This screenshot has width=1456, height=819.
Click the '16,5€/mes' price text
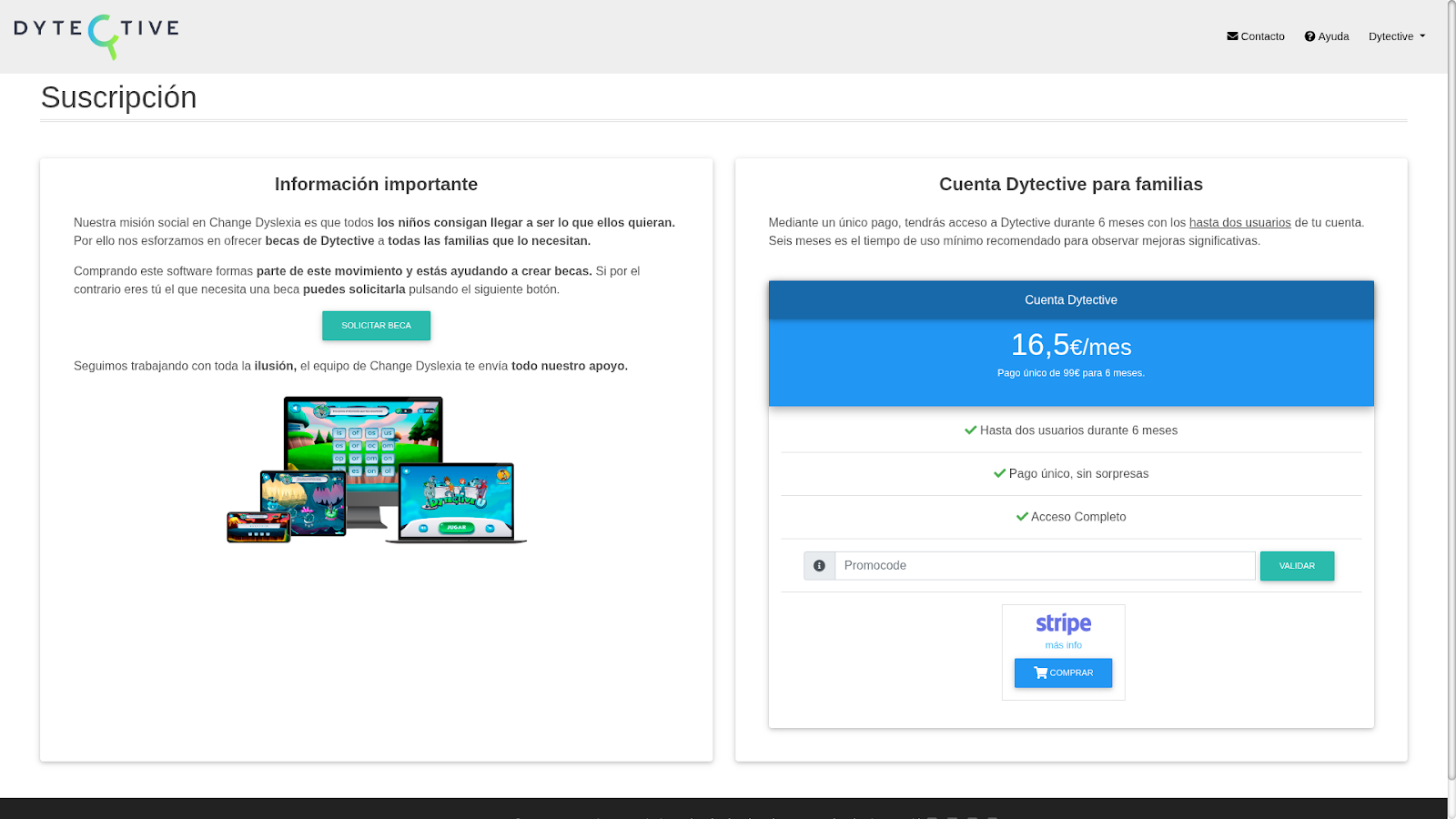pyautogui.click(x=1071, y=345)
